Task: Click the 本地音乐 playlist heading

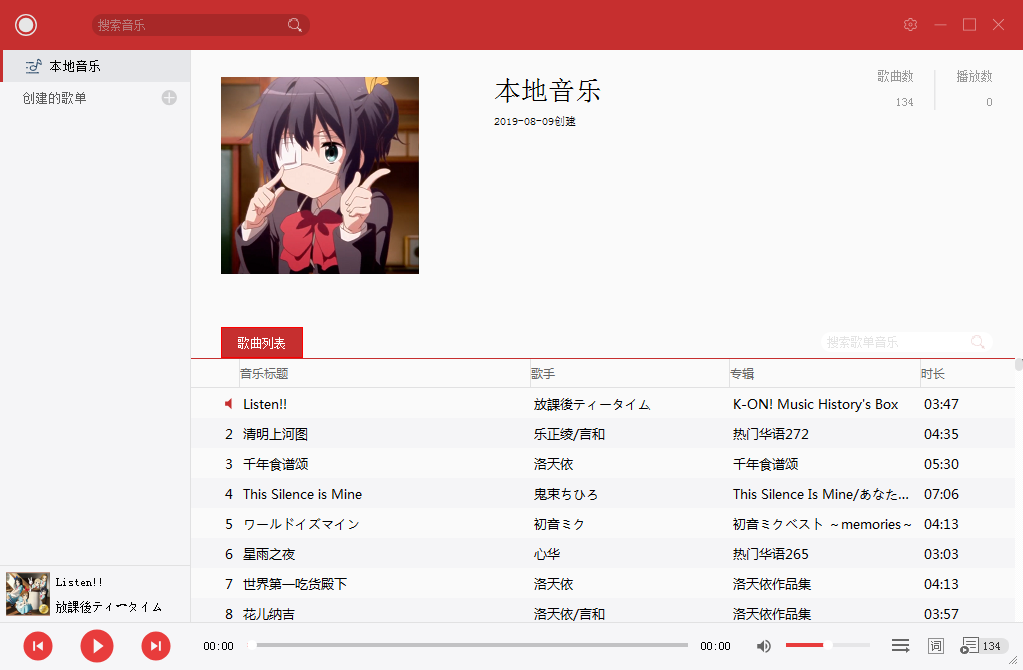Action: pos(547,91)
